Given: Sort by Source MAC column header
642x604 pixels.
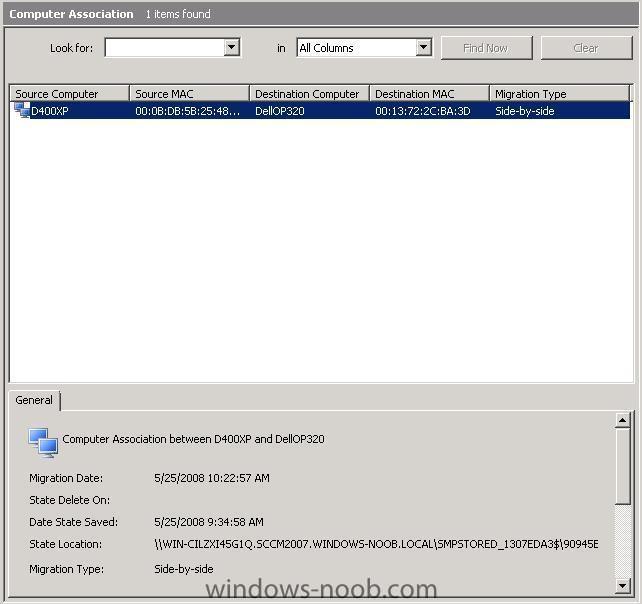Looking at the screenshot, I should point(190,94).
